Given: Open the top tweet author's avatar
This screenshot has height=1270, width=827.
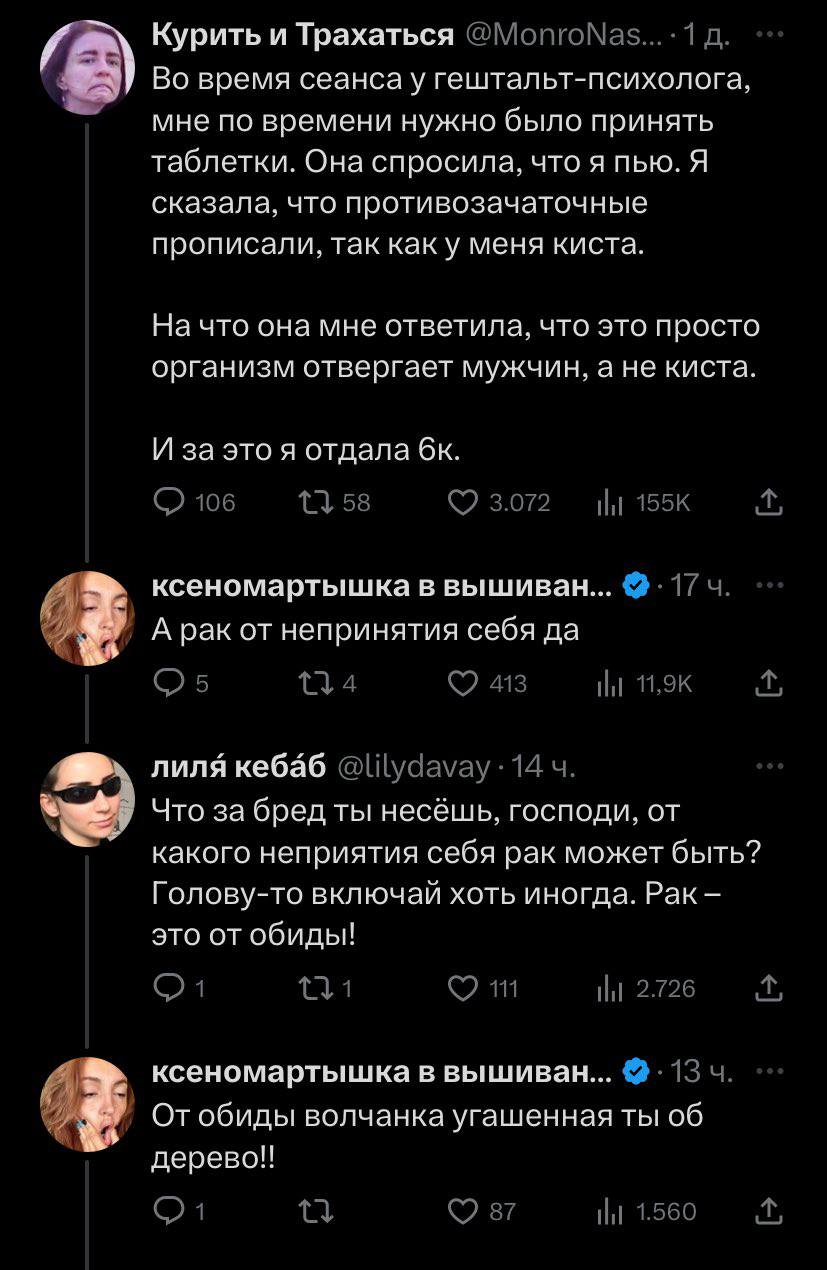Looking at the screenshot, I should (x=87, y=67).
